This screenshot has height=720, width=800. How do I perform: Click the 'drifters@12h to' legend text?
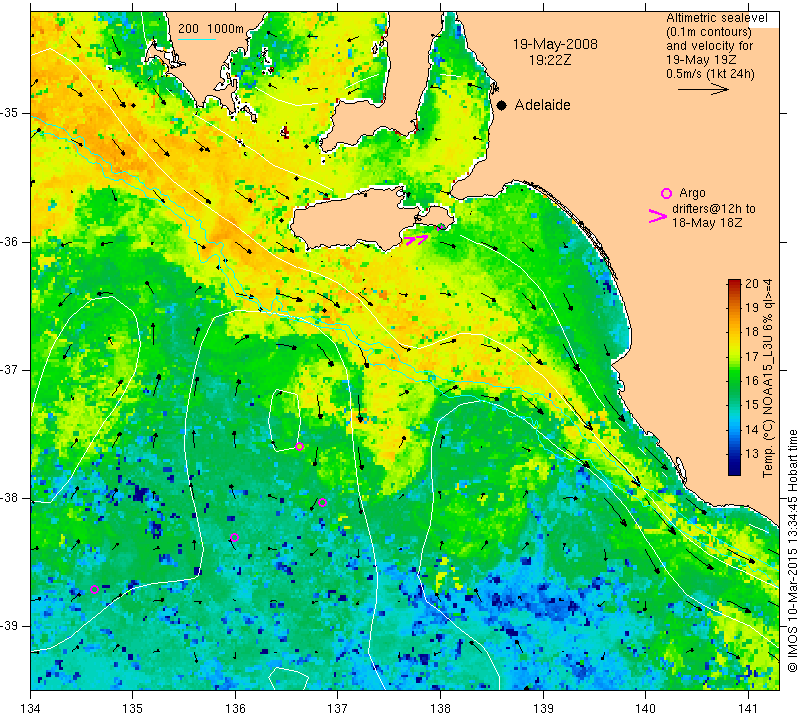point(714,209)
